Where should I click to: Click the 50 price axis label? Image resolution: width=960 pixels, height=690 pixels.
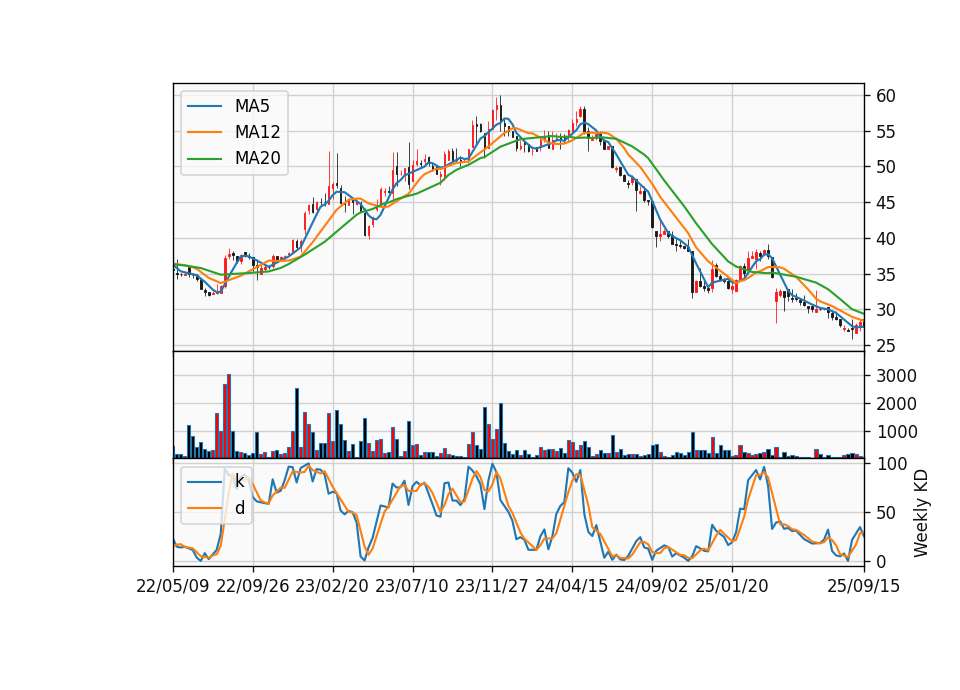tap(885, 167)
